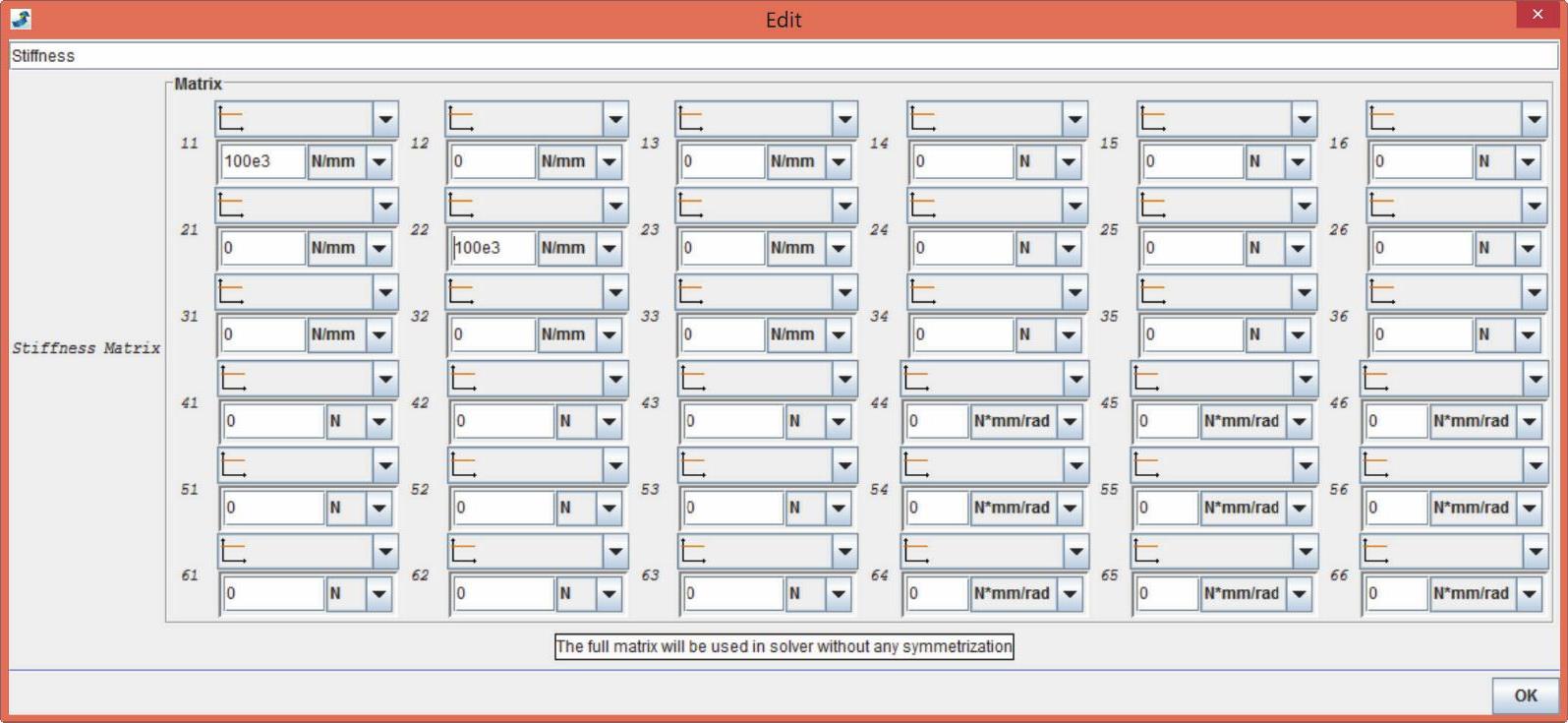Open the N*mm/rad unit dropdown for cell 66
The height and width of the screenshot is (723, 1568).
click(1530, 593)
